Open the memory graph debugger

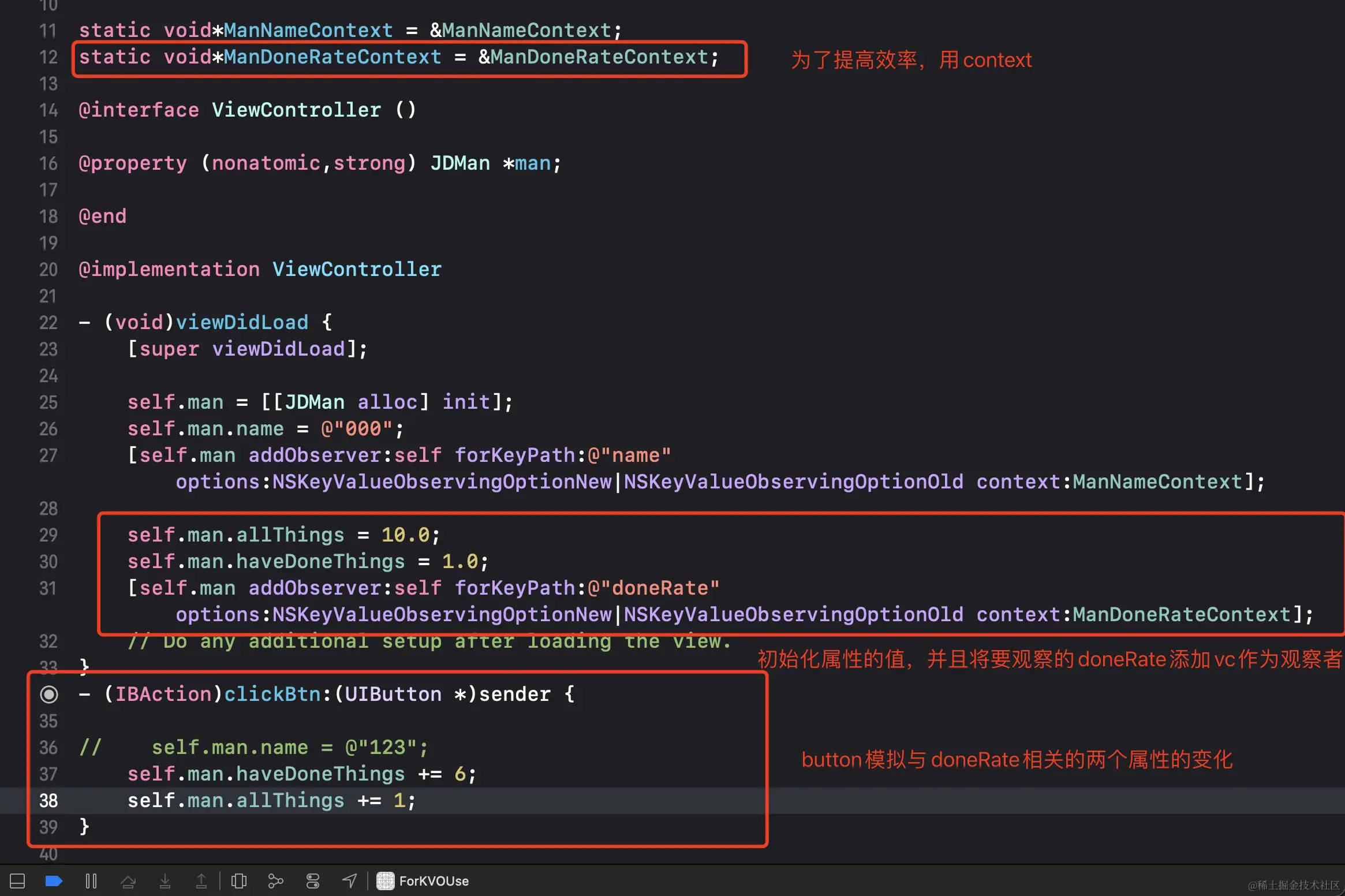pyautogui.click(x=276, y=880)
